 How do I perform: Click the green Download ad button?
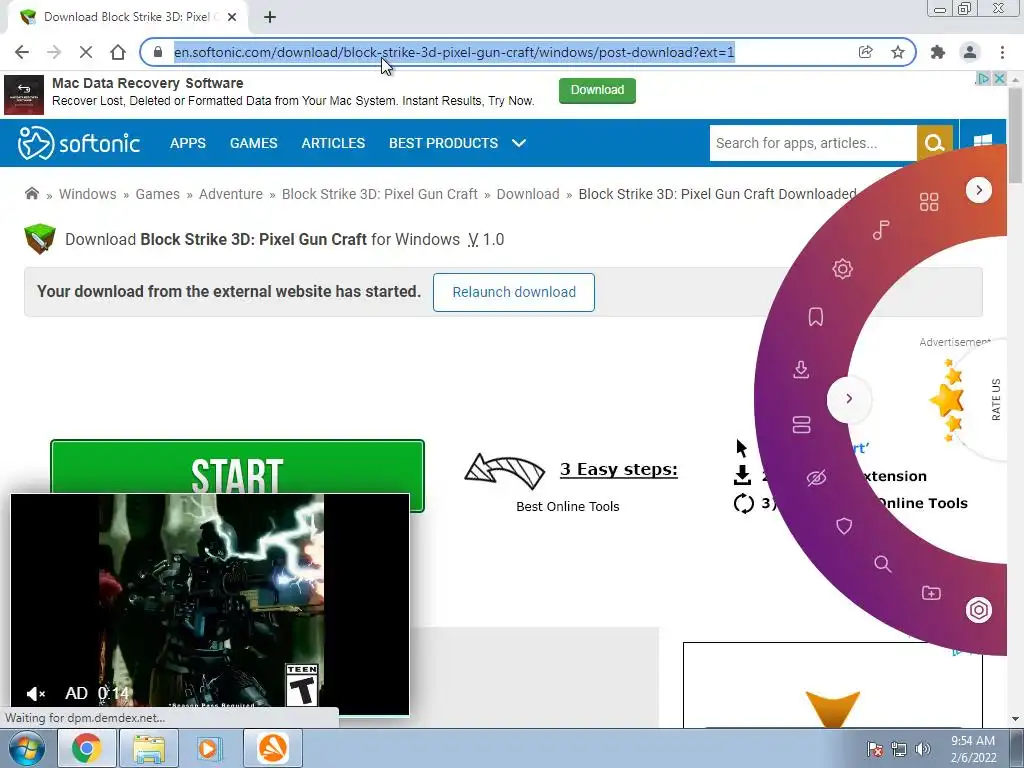(x=597, y=90)
